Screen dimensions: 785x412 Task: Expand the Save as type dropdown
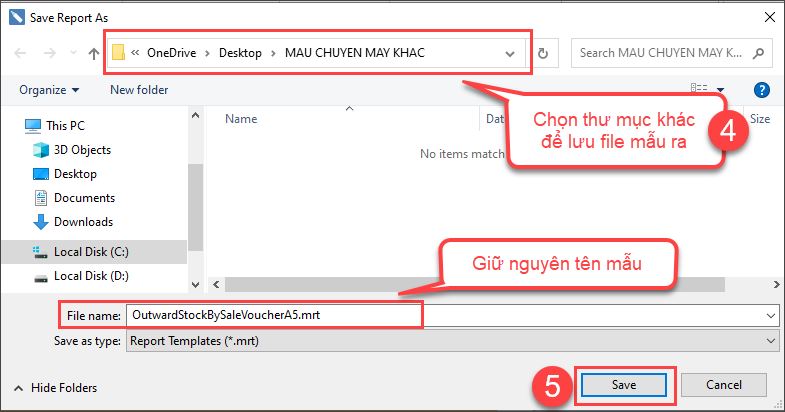(769, 341)
